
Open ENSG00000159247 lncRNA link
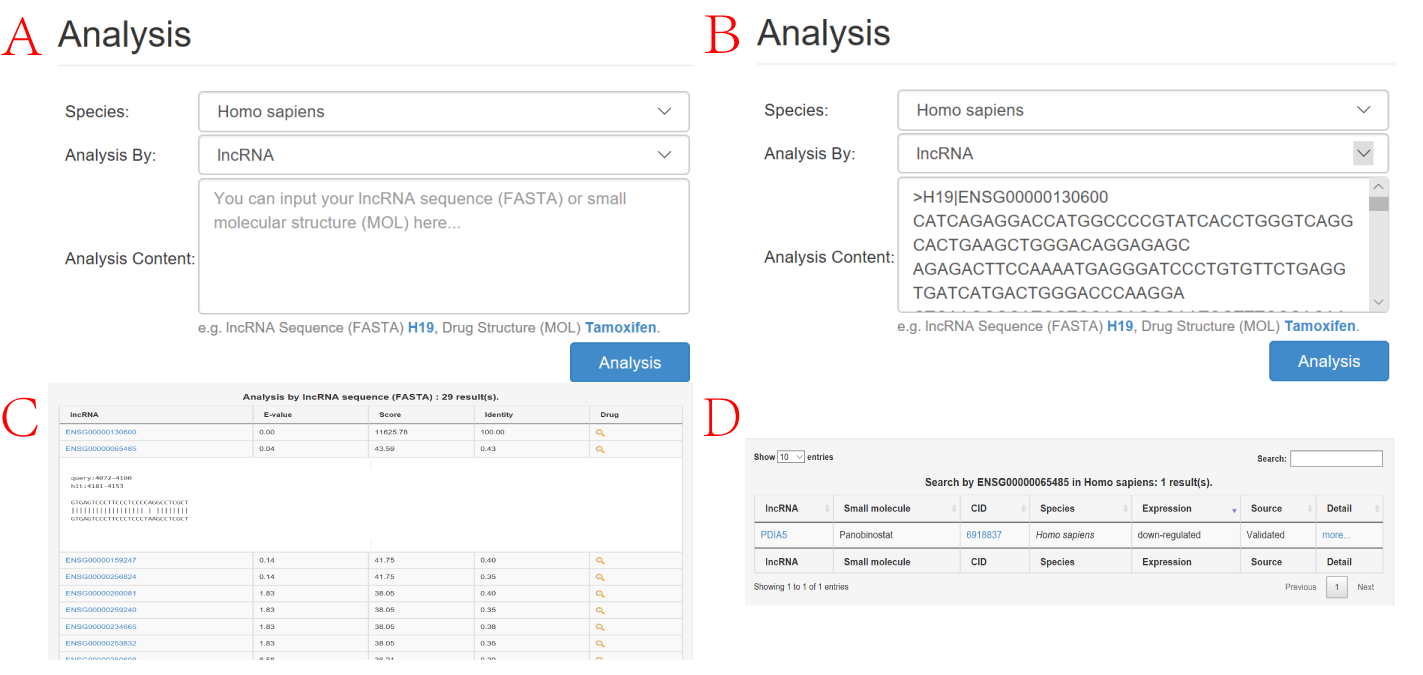pyautogui.click(x=101, y=561)
